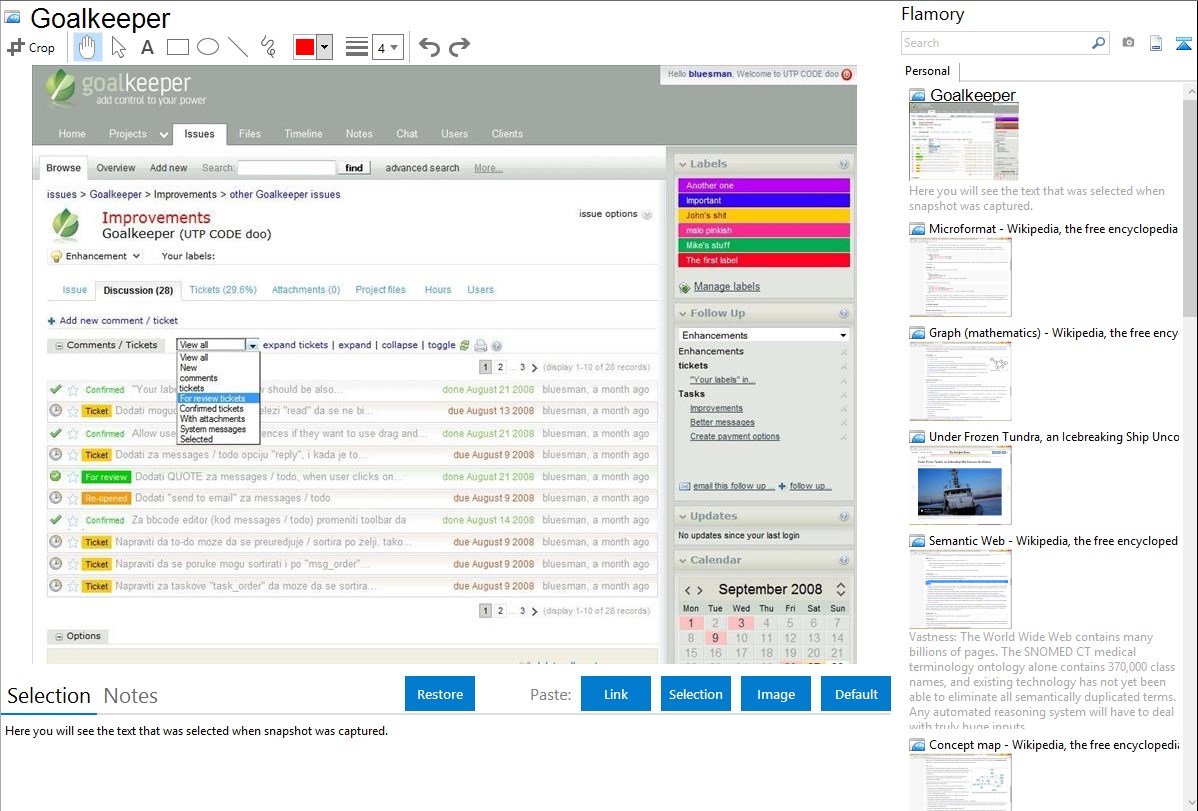Image resolution: width=1198 pixels, height=811 pixels.
Task: Select the freehand curve tool
Action: (x=268, y=47)
